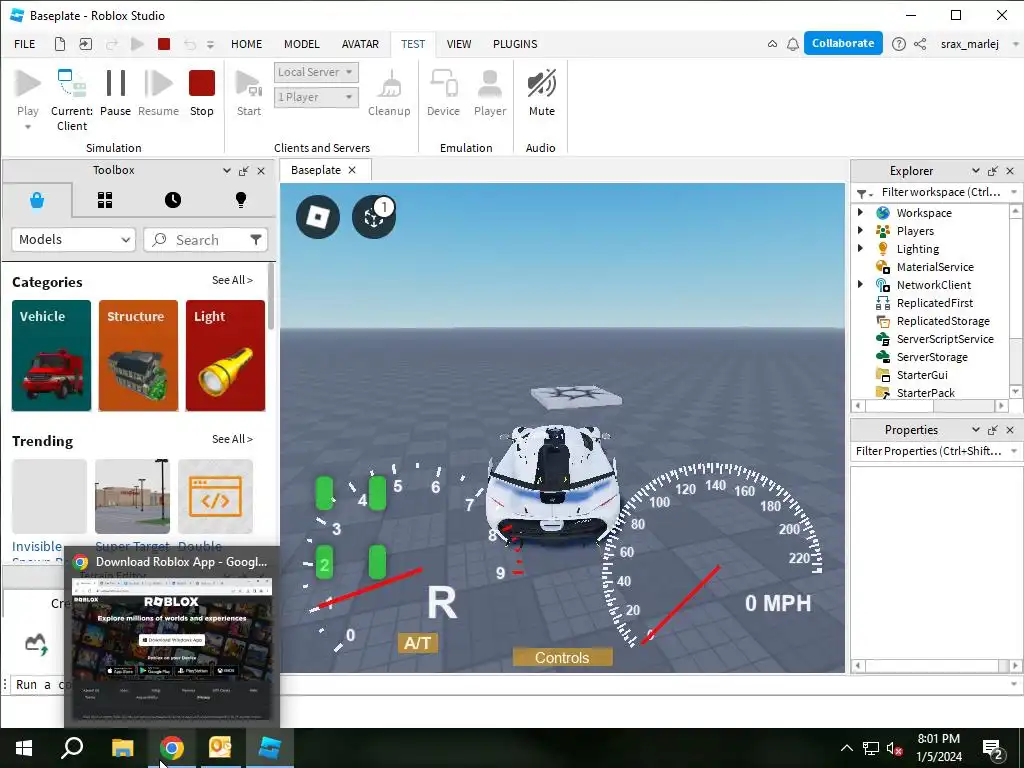The width and height of the screenshot is (1024, 768).
Task: Open Chrome from the Windows taskbar
Action: (172, 748)
